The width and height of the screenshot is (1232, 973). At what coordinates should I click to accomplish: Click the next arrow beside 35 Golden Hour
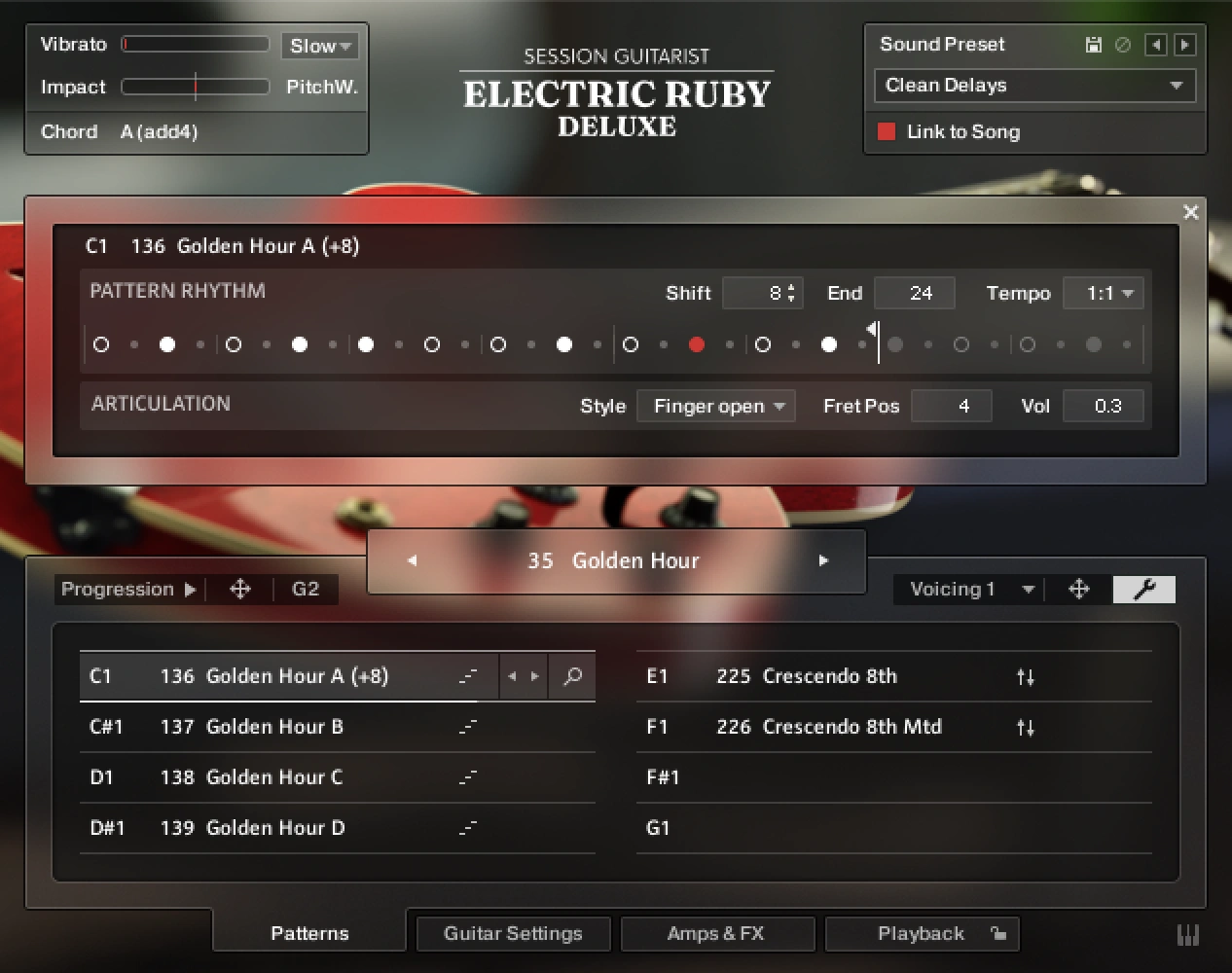[x=824, y=560]
